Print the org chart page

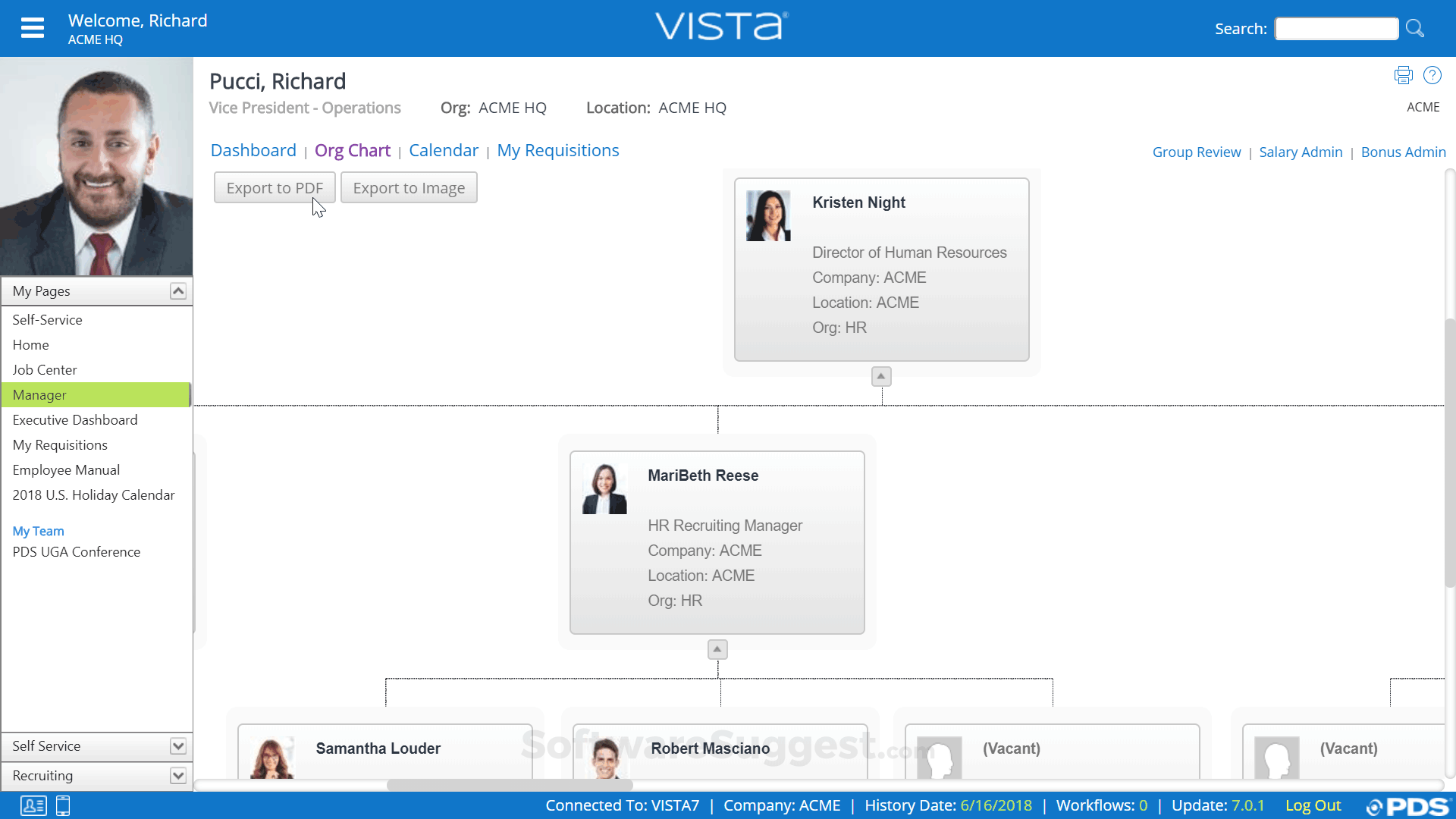pos(1404,75)
